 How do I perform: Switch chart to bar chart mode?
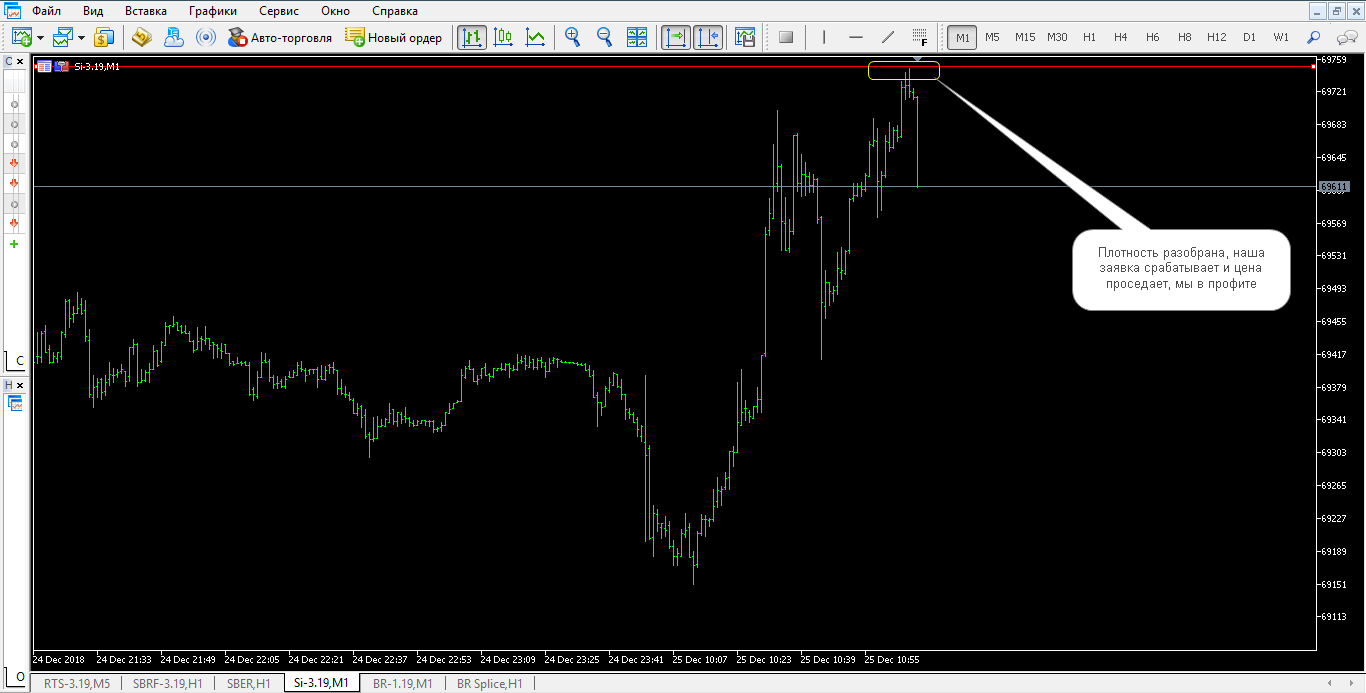(x=472, y=37)
